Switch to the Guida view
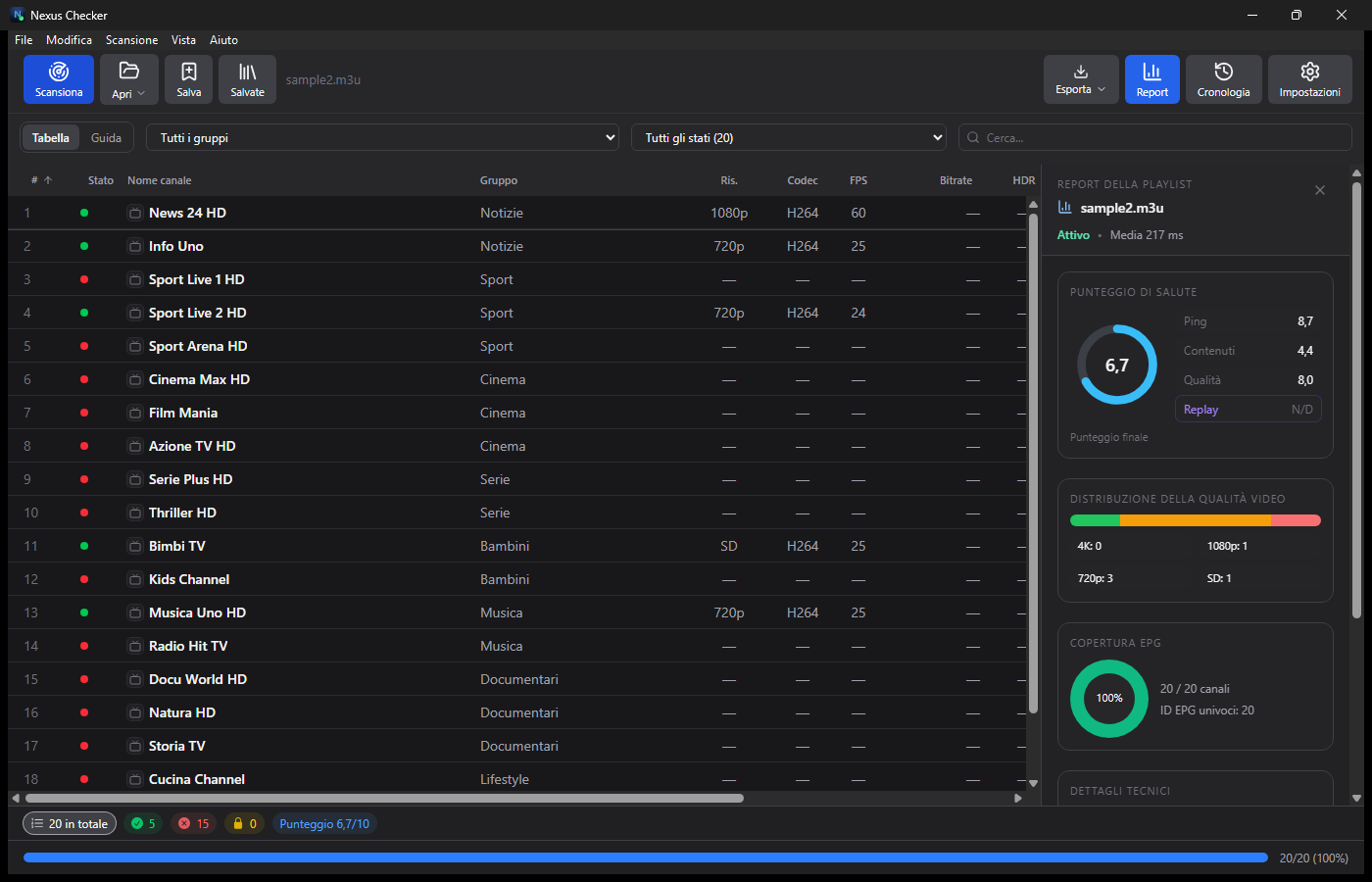Image resolution: width=1372 pixels, height=882 pixels. click(x=106, y=138)
